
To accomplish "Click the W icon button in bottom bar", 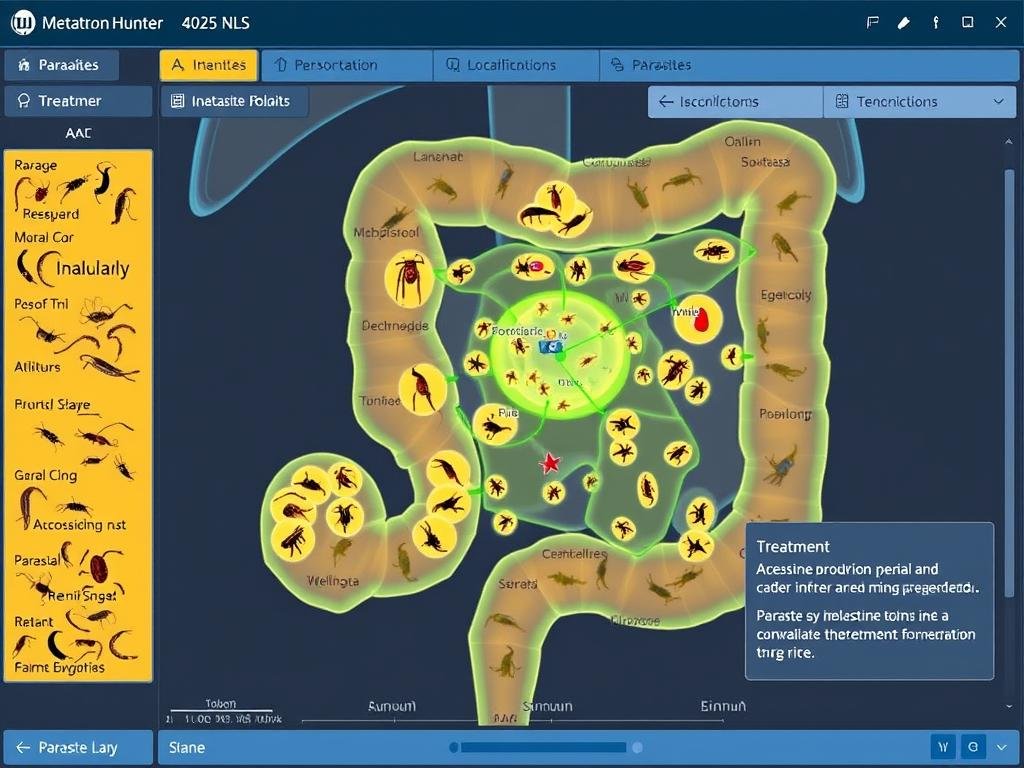I will point(943,746).
